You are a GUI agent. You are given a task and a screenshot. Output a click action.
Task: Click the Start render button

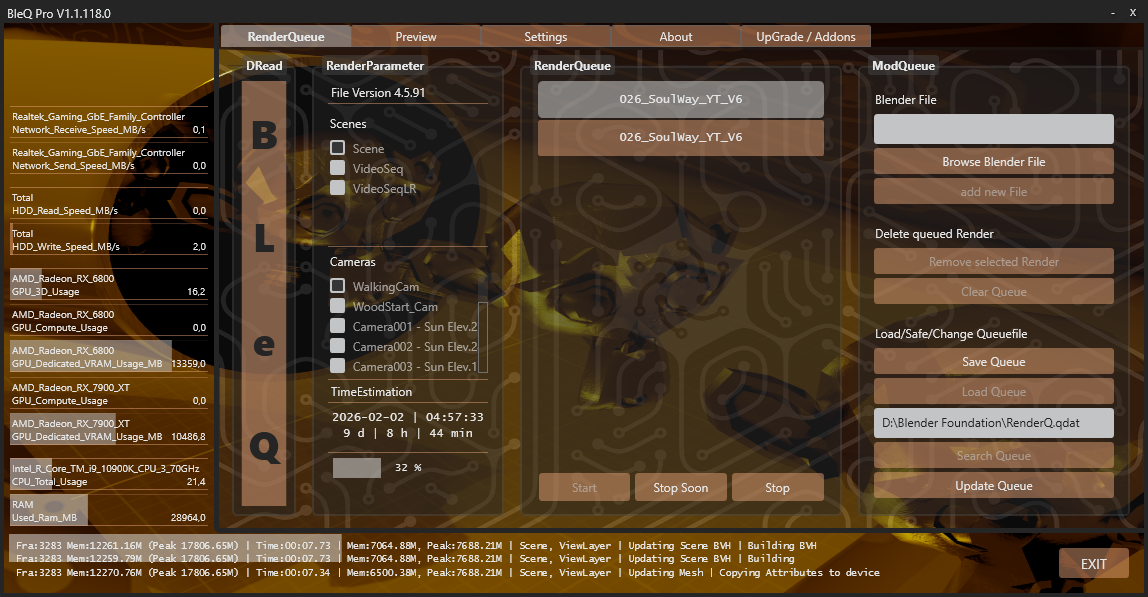pos(584,487)
